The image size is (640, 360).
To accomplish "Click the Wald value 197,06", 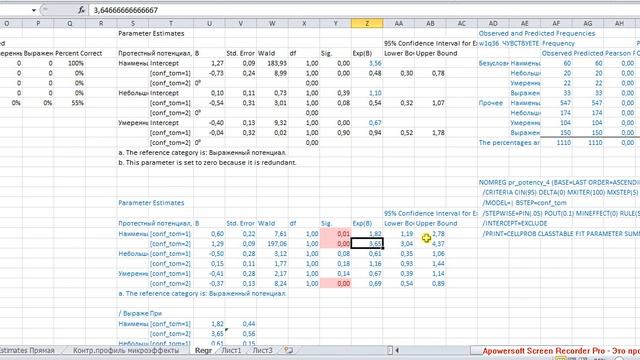I will pos(277,244).
